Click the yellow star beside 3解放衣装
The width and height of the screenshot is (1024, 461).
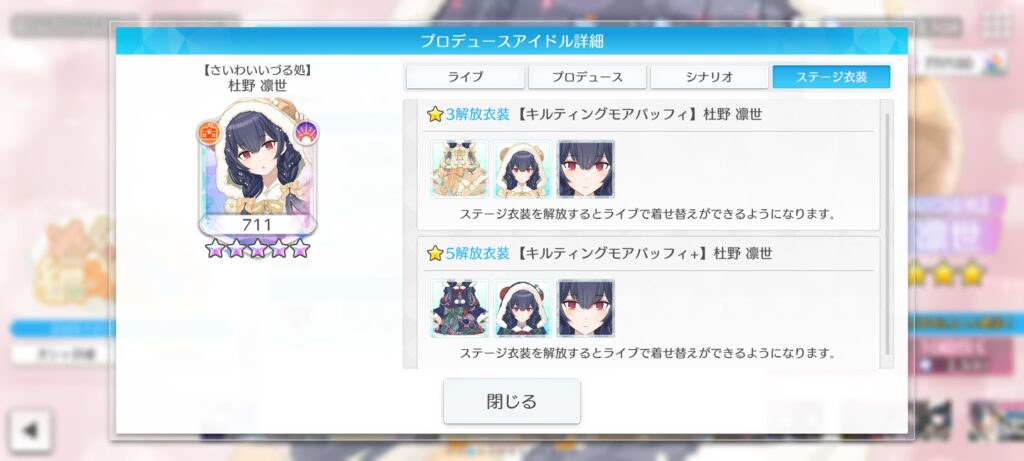pyautogui.click(x=435, y=114)
